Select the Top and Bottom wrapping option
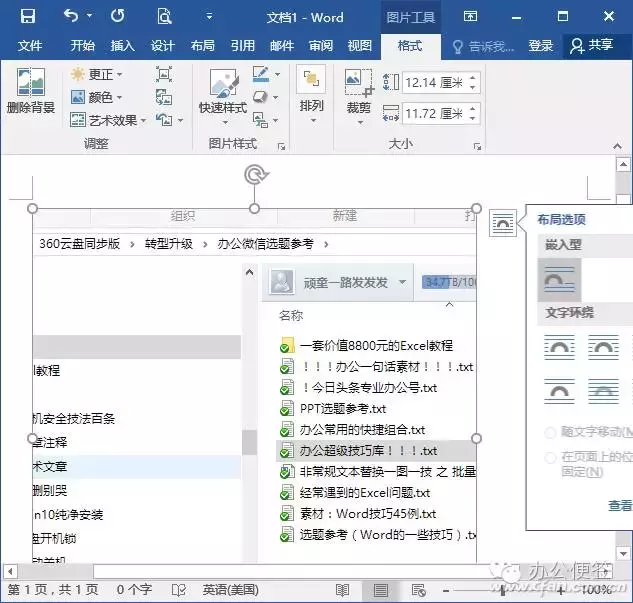Screen dimensions: 633x603 click(x=559, y=391)
